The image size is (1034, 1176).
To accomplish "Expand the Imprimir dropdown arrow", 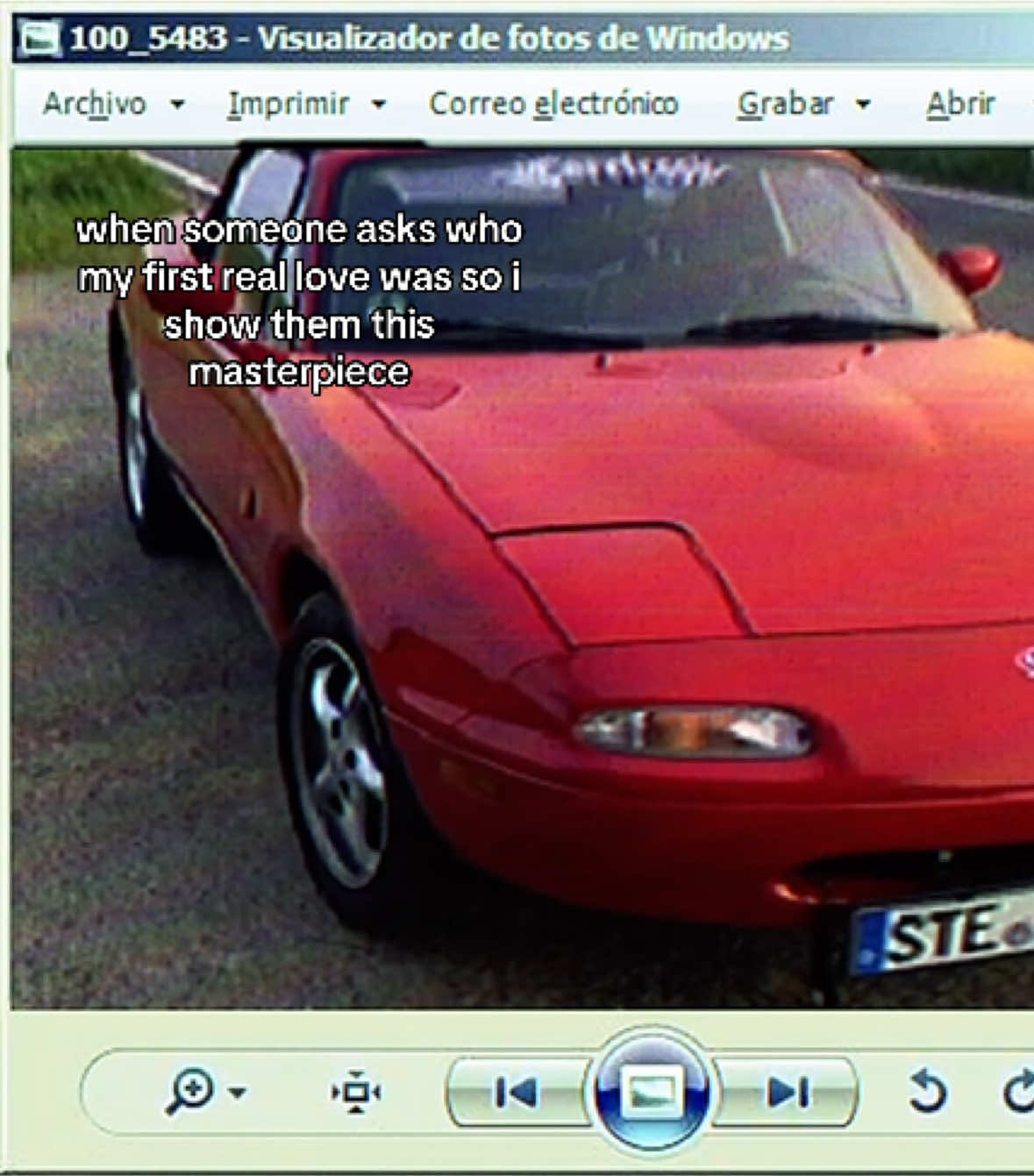I will (x=379, y=105).
